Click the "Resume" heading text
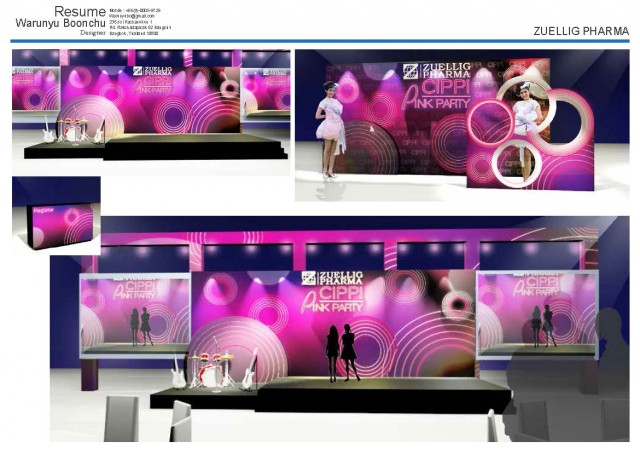Screen dimensions: 640x453 tap(80, 11)
